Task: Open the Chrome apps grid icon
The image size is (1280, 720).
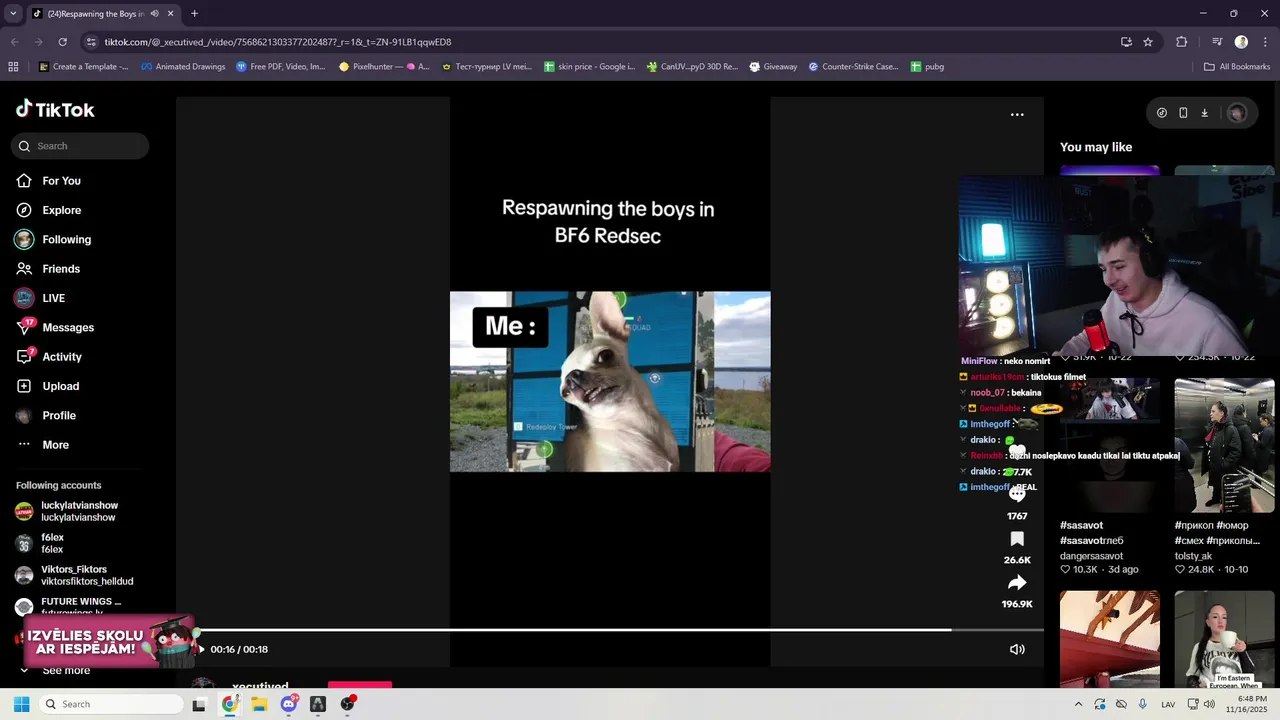Action: (13, 67)
